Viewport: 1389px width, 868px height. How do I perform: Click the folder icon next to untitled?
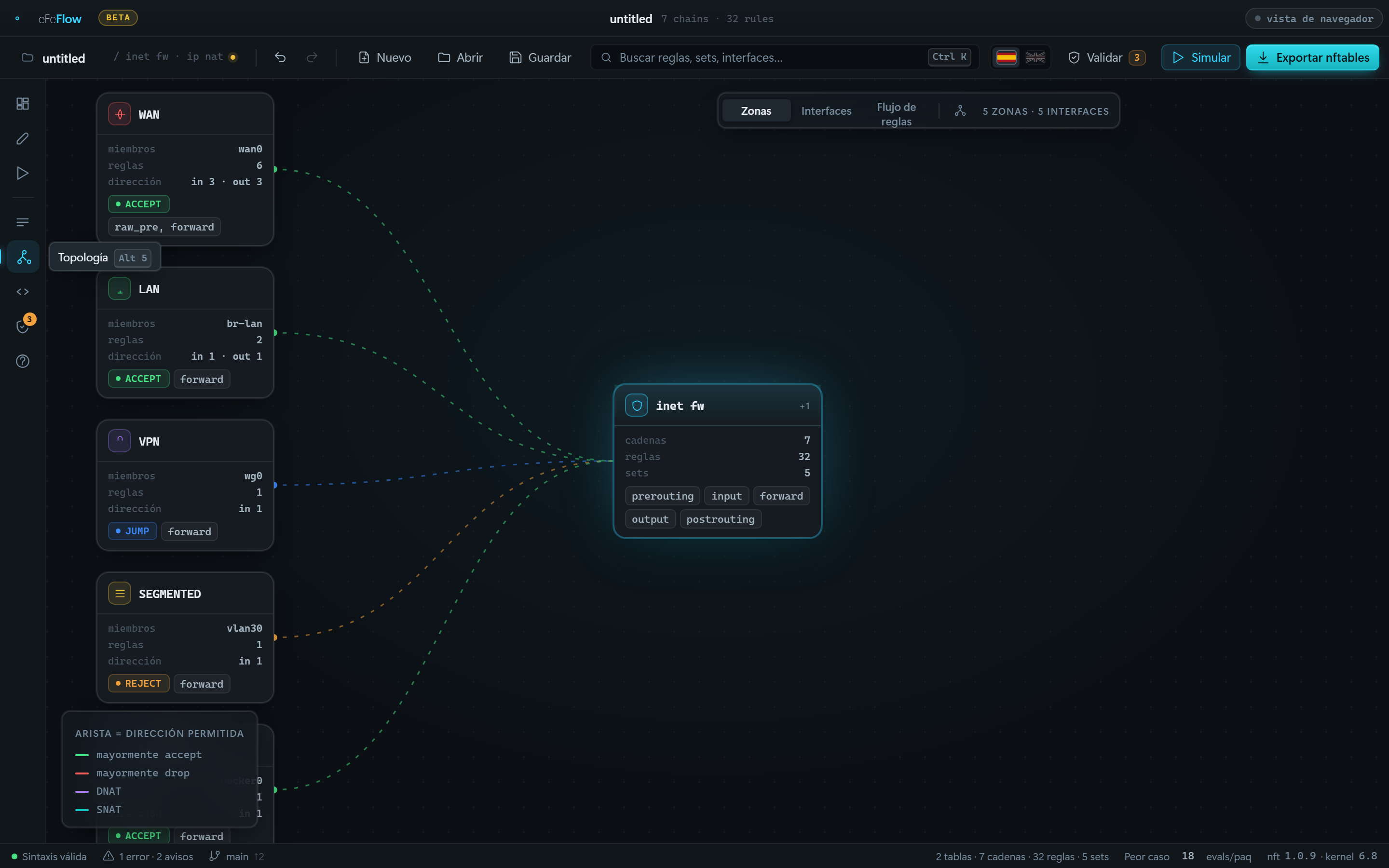point(27,57)
